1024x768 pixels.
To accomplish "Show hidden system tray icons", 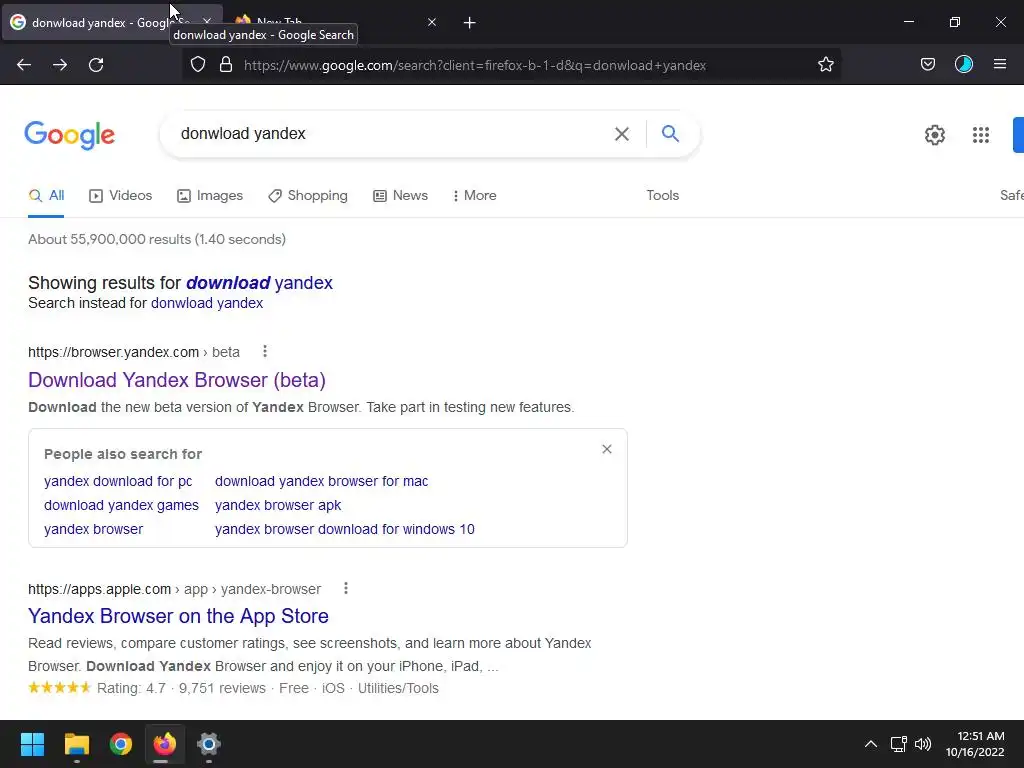I will point(871,744).
